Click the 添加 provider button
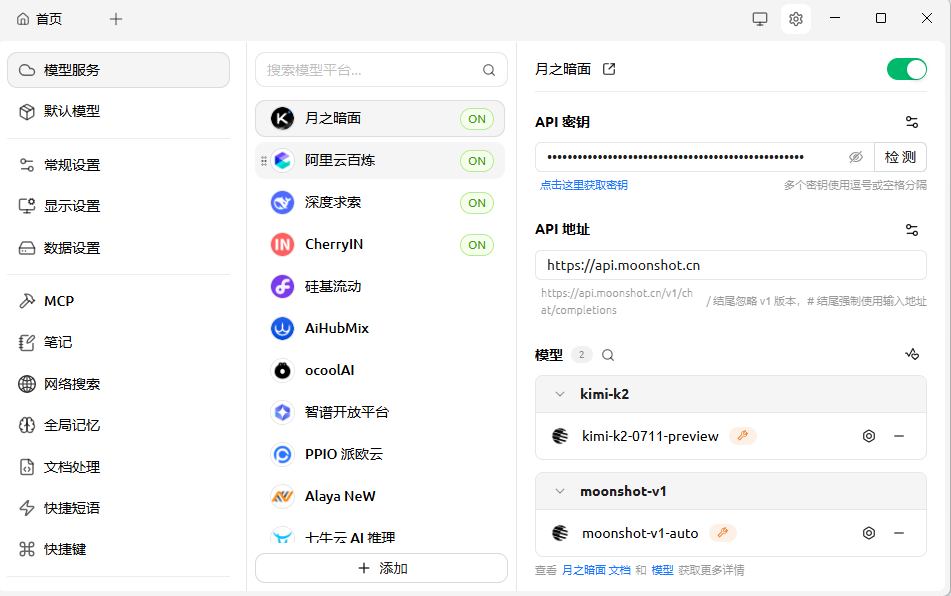 click(x=381, y=568)
